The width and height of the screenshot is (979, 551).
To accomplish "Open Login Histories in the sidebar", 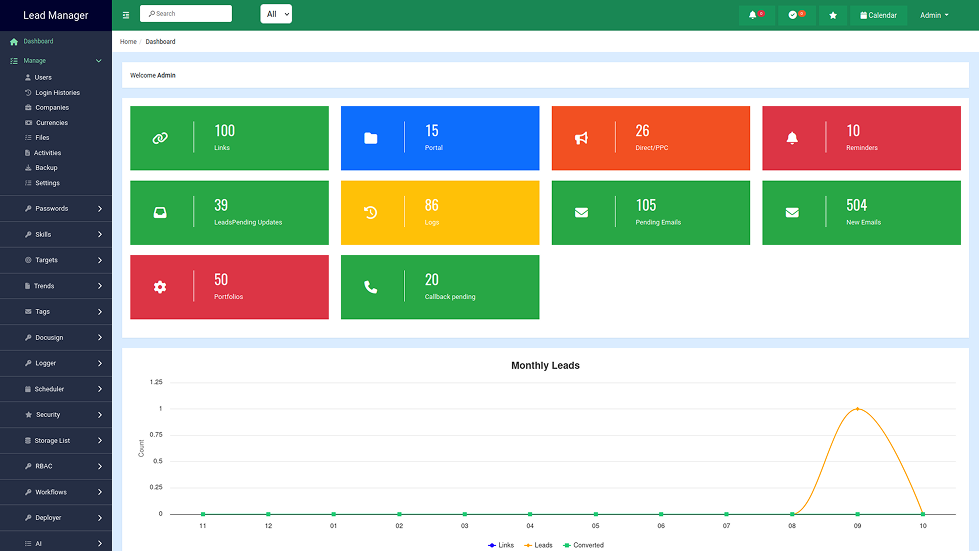I will coord(57,92).
